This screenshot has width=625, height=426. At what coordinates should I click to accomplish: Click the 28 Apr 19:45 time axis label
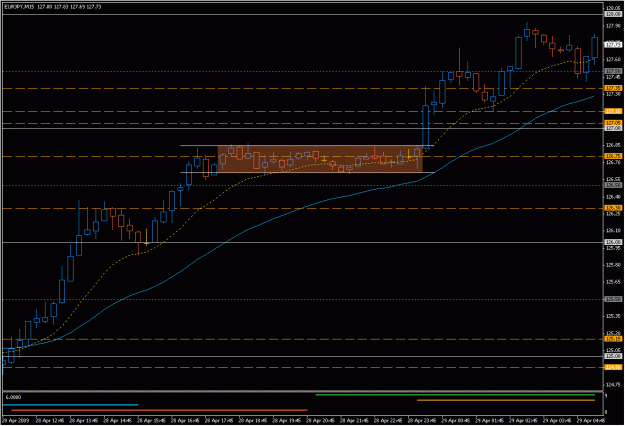tap(287, 420)
